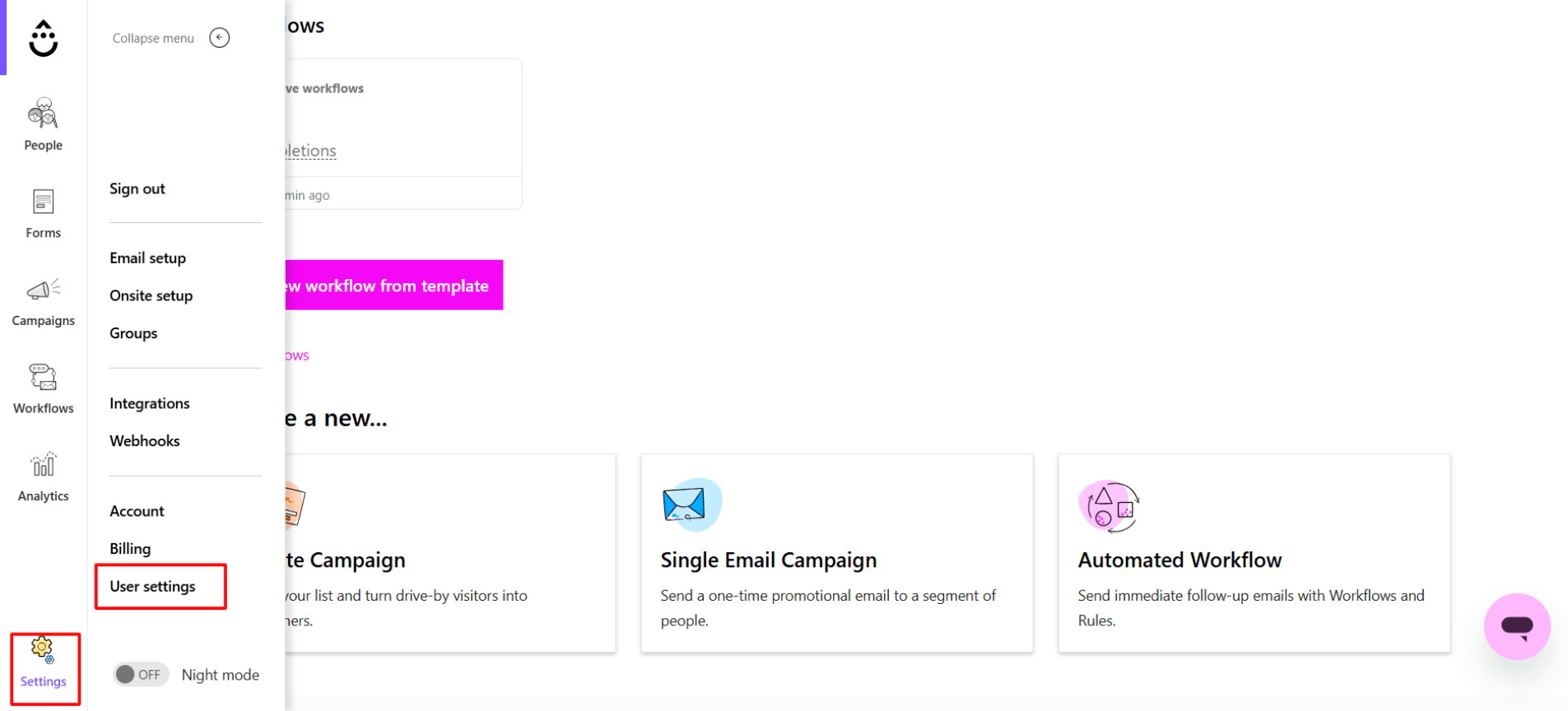
Task: Open the People section
Action: [x=43, y=124]
